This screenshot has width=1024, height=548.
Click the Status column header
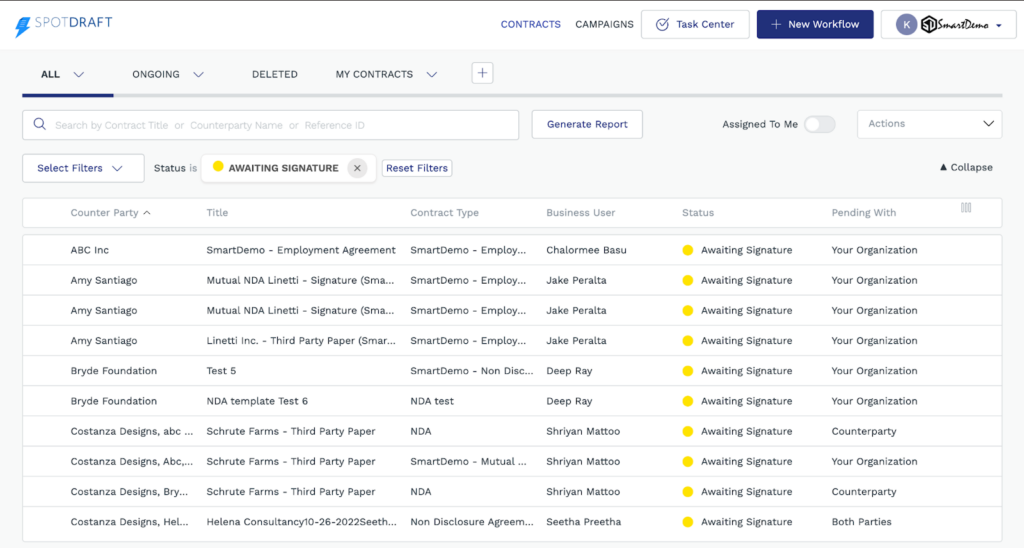tap(697, 212)
